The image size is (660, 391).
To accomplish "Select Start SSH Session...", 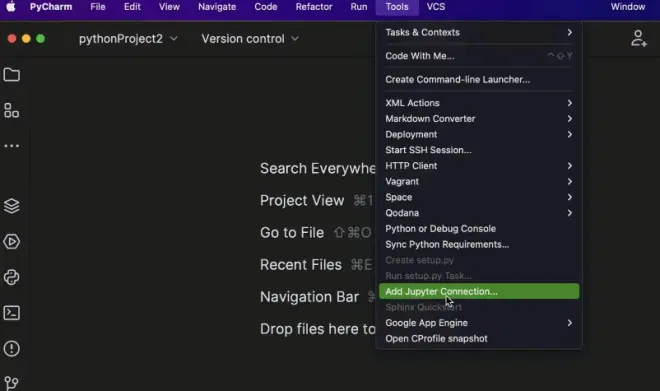I will pyautogui.click(x=479, y=150).
